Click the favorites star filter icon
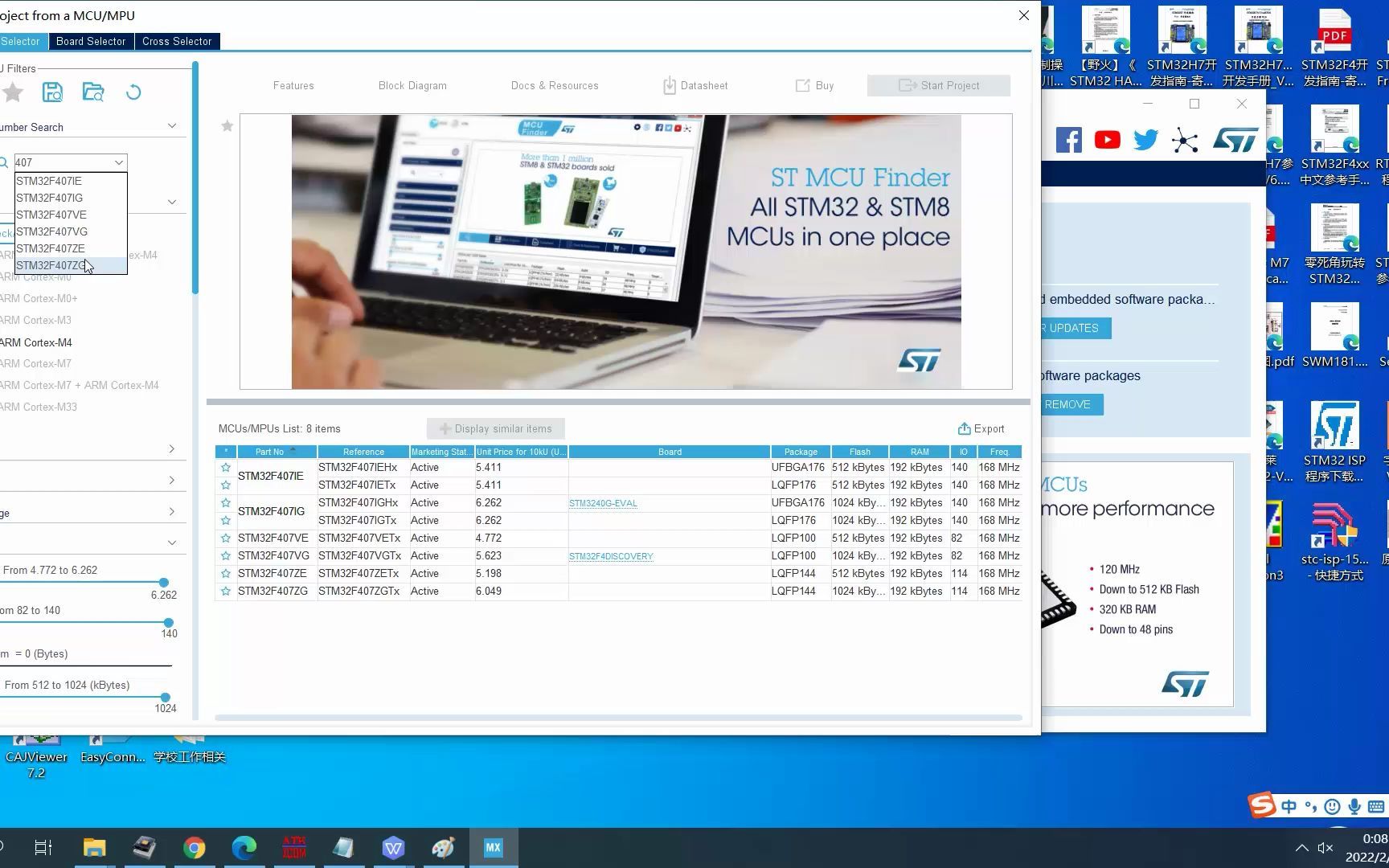 [x=13, y=92]
